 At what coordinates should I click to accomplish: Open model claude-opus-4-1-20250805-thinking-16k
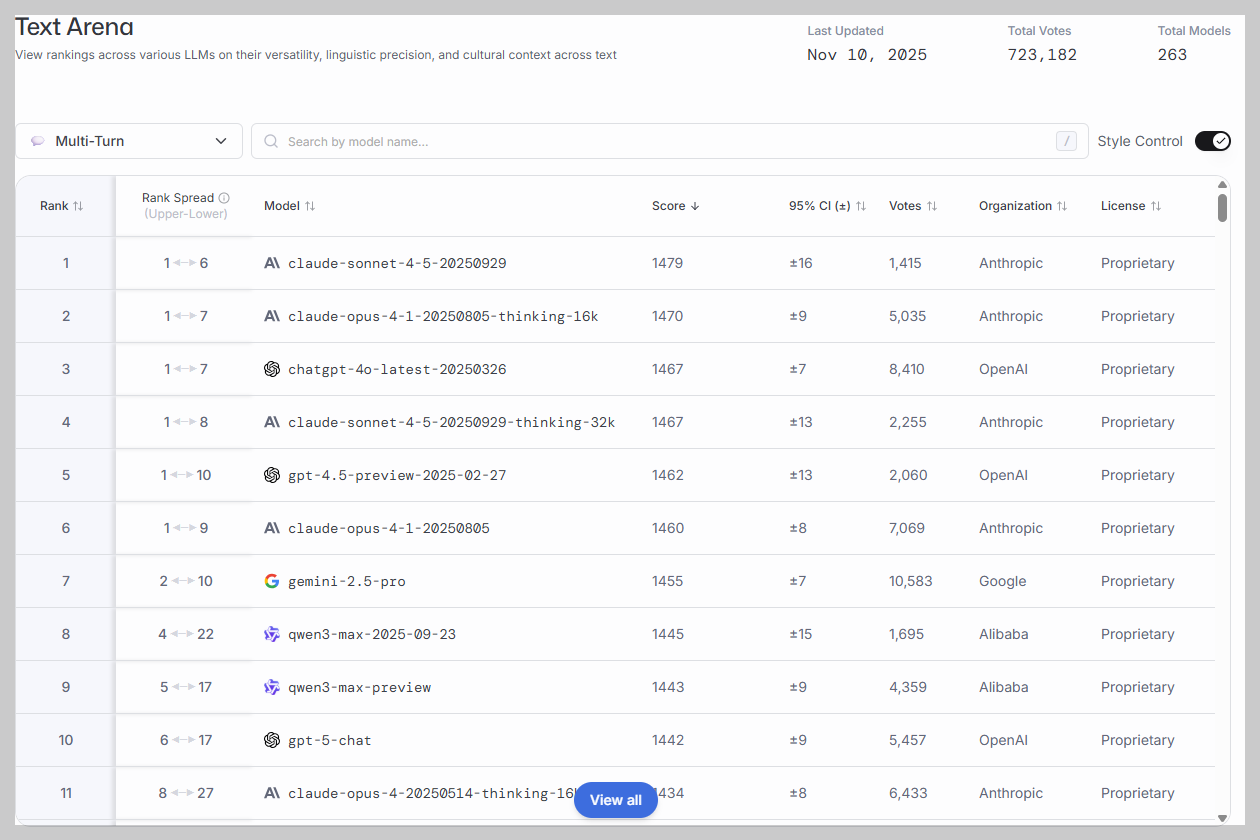443,316
